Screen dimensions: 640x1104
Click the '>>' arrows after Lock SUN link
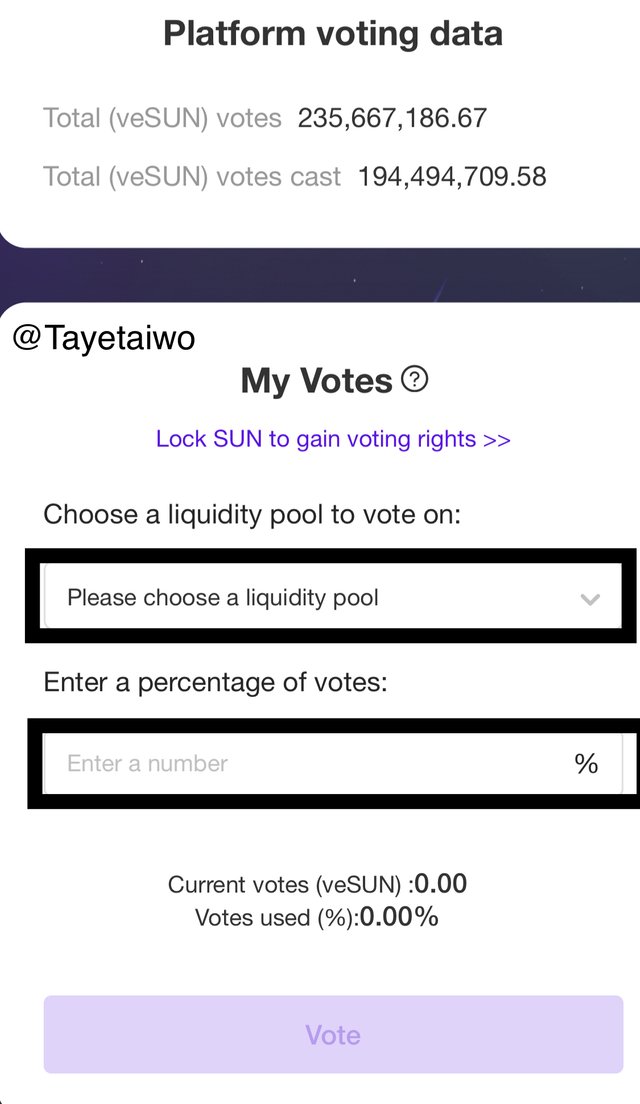coord(497,439)
